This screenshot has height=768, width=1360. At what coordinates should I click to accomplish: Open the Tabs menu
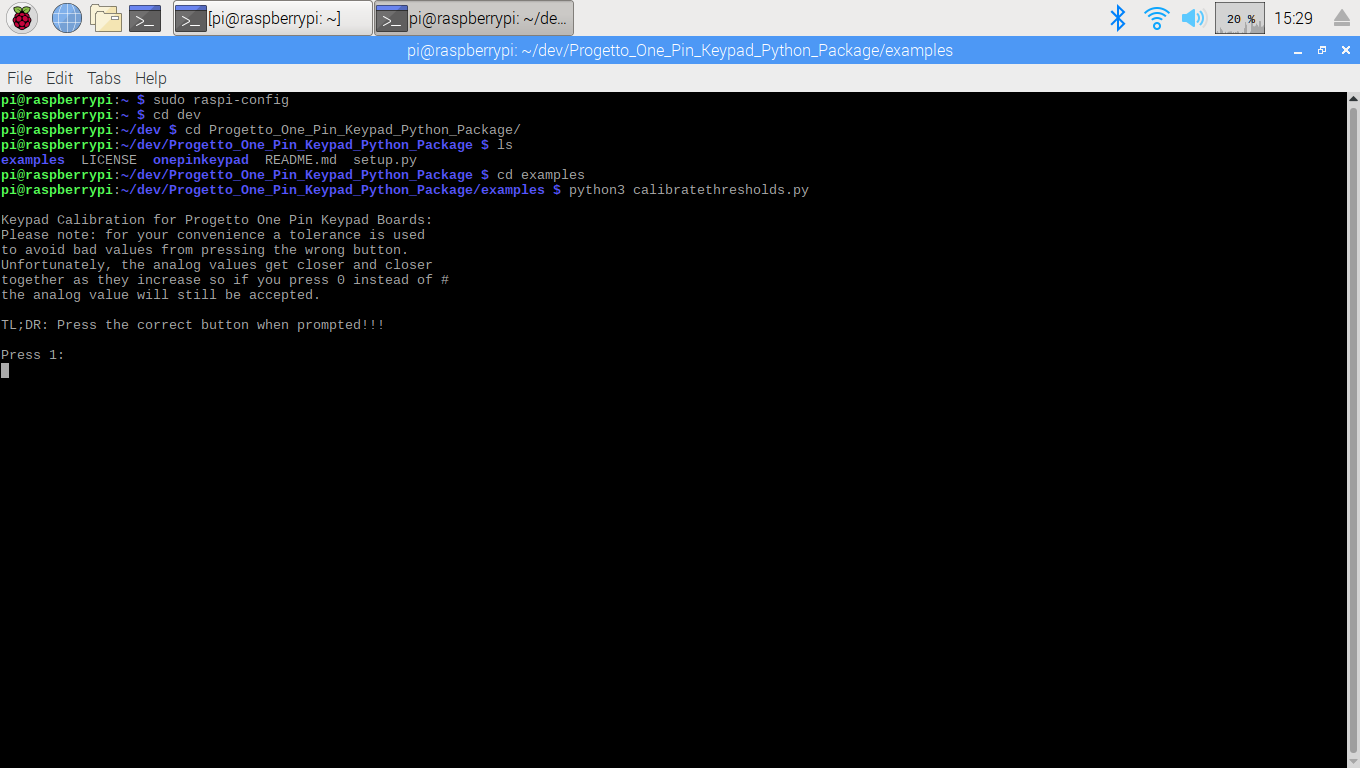tap(104, 78)
